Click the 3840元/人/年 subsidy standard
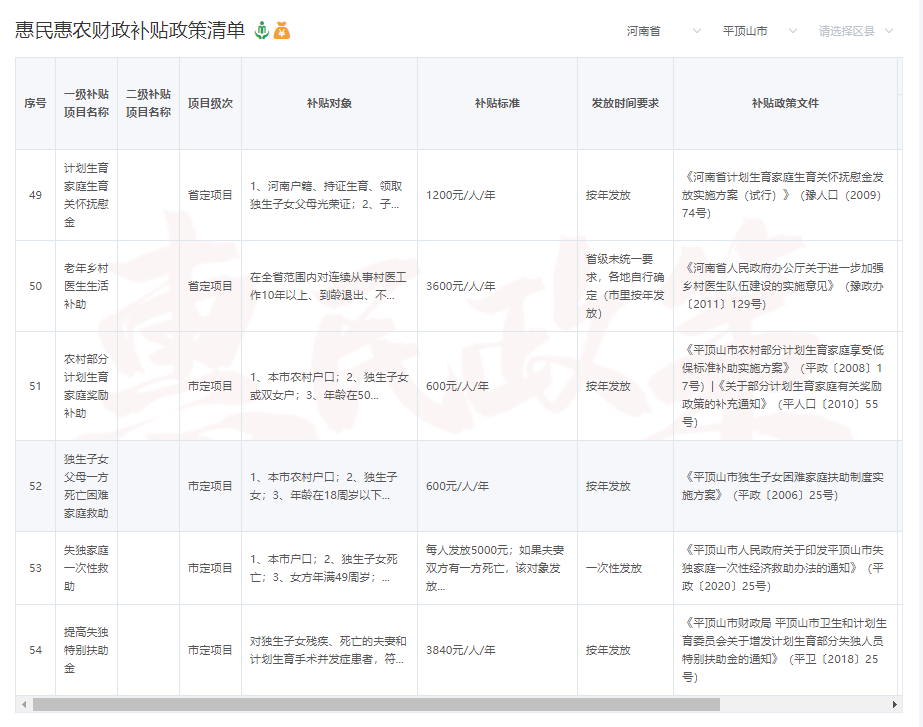 click(x=461, y=650)
